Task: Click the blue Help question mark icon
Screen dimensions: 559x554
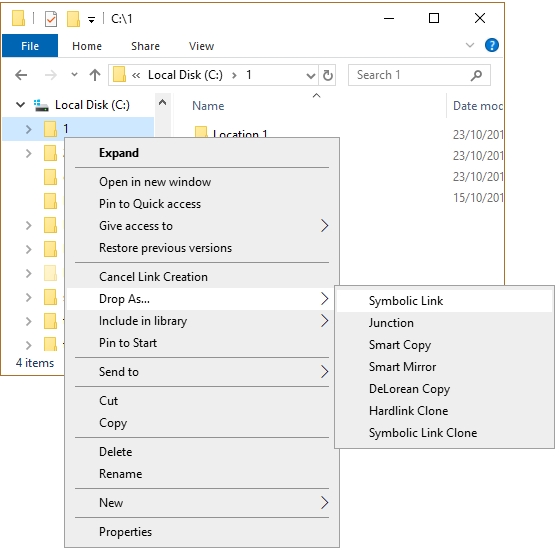Action: [x=492, y=45]
